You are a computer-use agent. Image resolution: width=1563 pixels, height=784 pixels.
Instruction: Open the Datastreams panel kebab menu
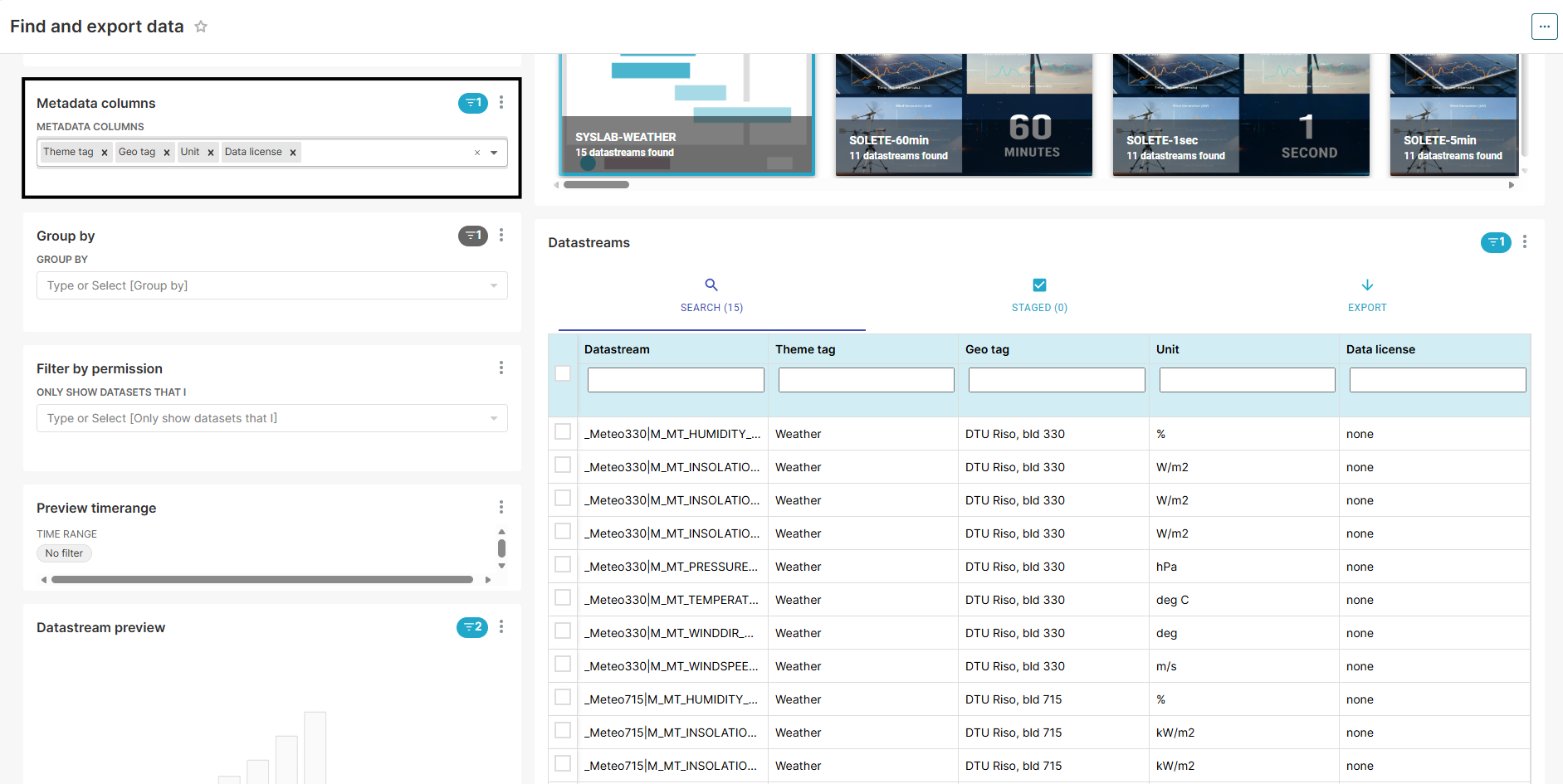tap(1525, 242)
